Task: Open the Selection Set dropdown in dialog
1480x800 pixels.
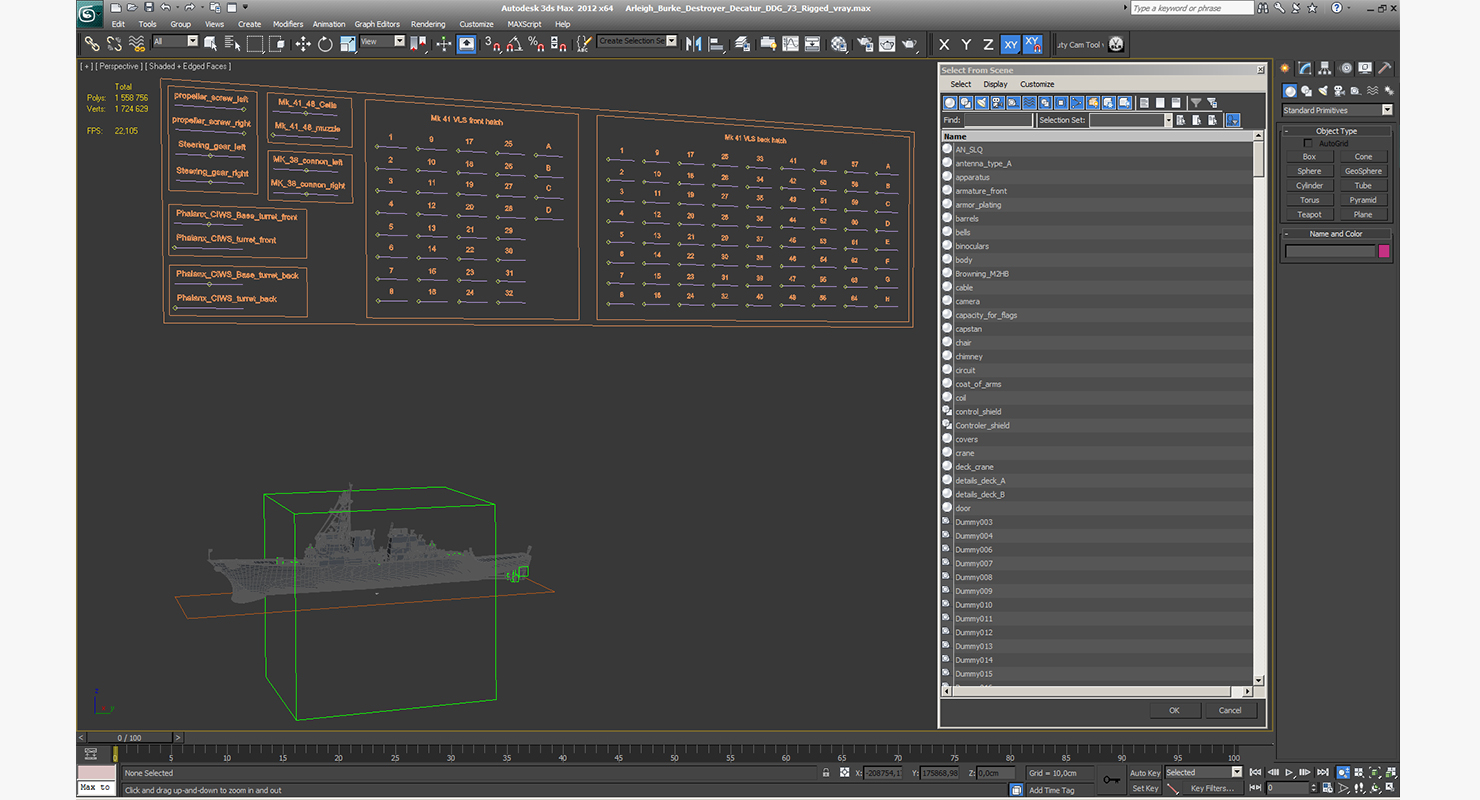Action: coord(1130,120)
